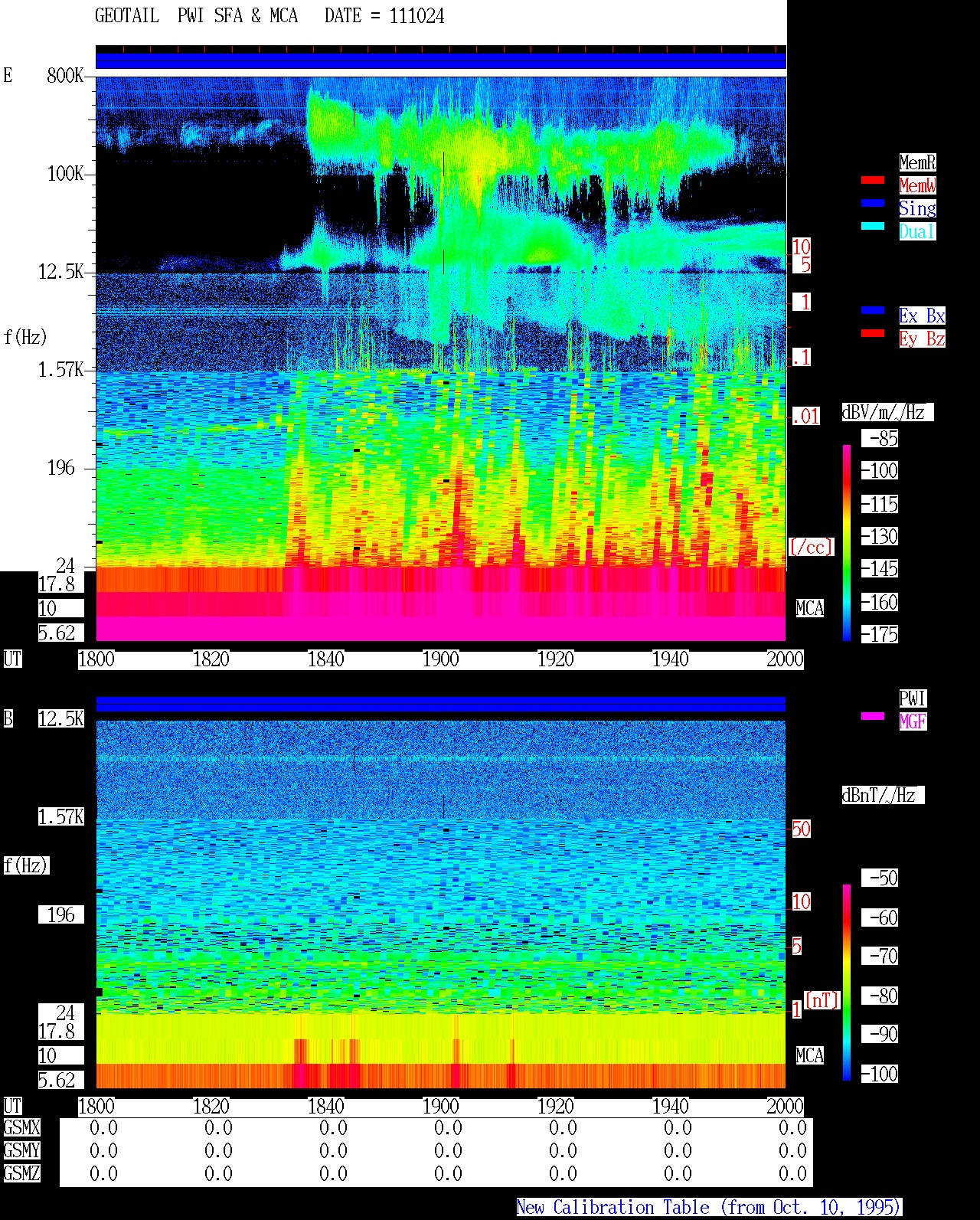Click the MemR legend label
980x1220 pixels.
click(917, 162)
